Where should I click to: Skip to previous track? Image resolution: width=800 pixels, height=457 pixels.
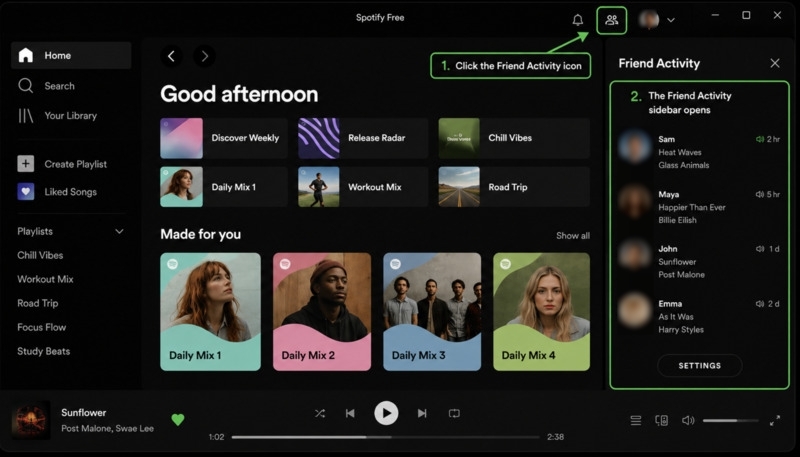(350, 413)
